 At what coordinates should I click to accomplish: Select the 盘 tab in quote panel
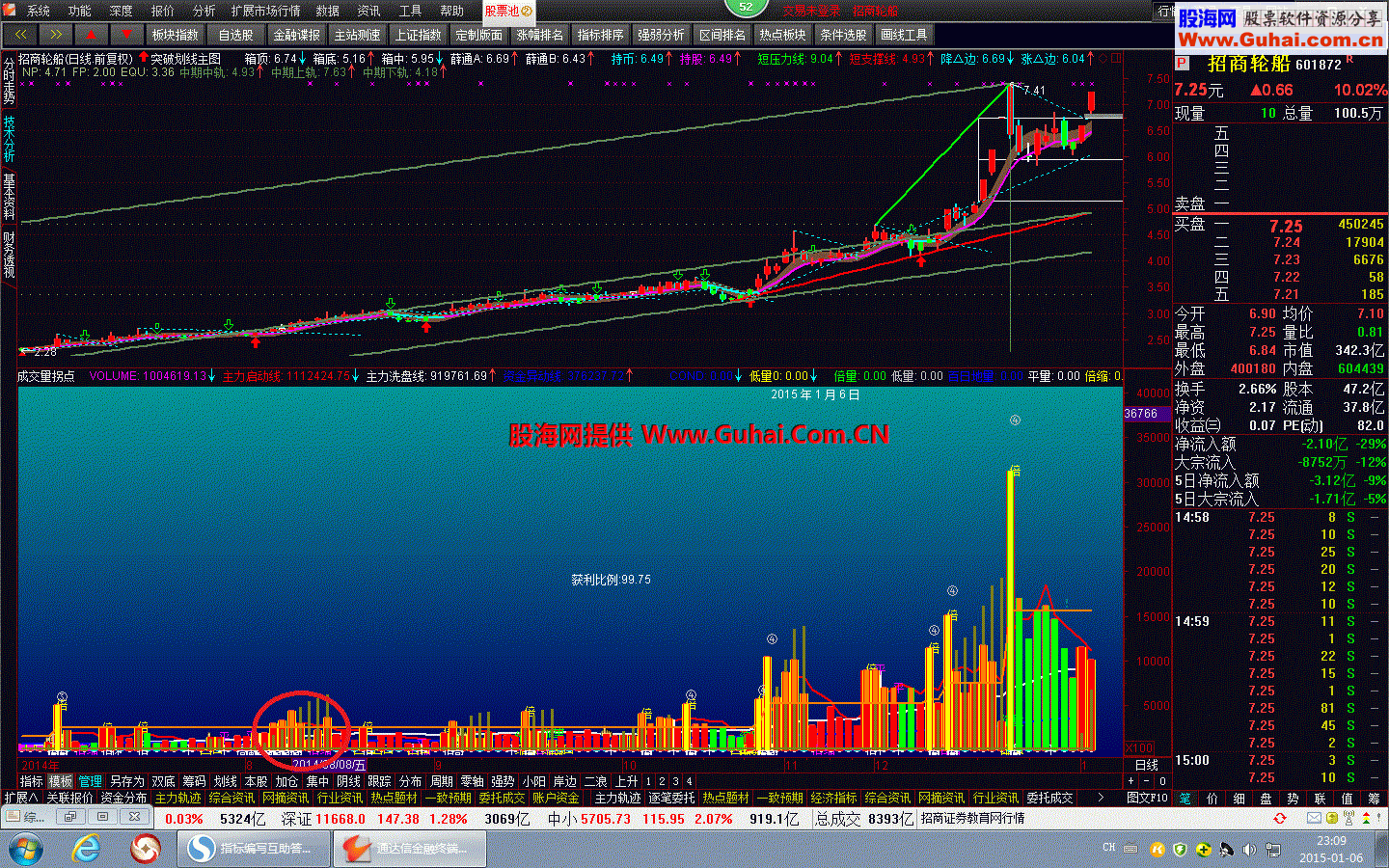(1266, 798)
